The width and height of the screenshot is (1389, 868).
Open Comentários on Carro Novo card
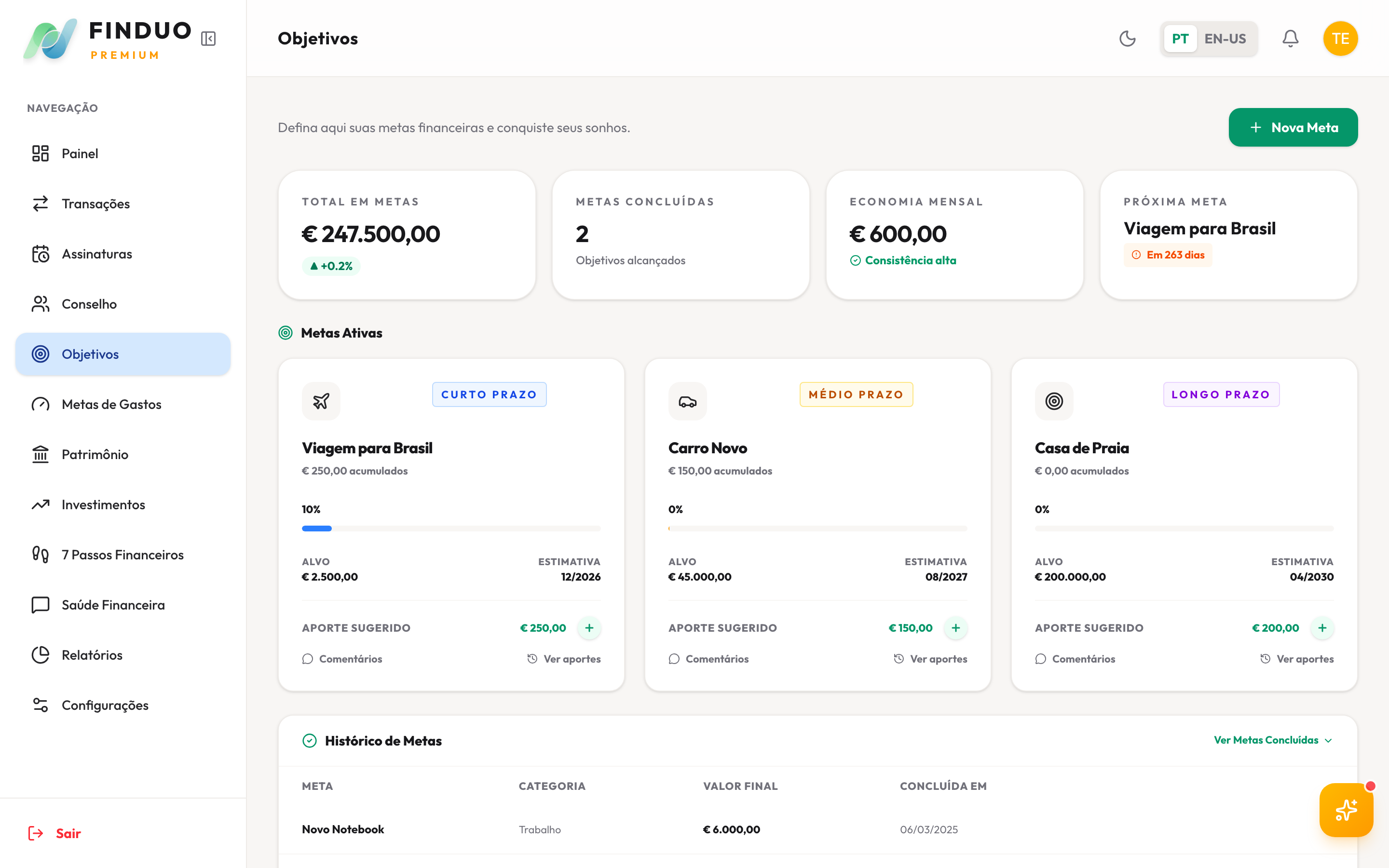click(708, 659)
